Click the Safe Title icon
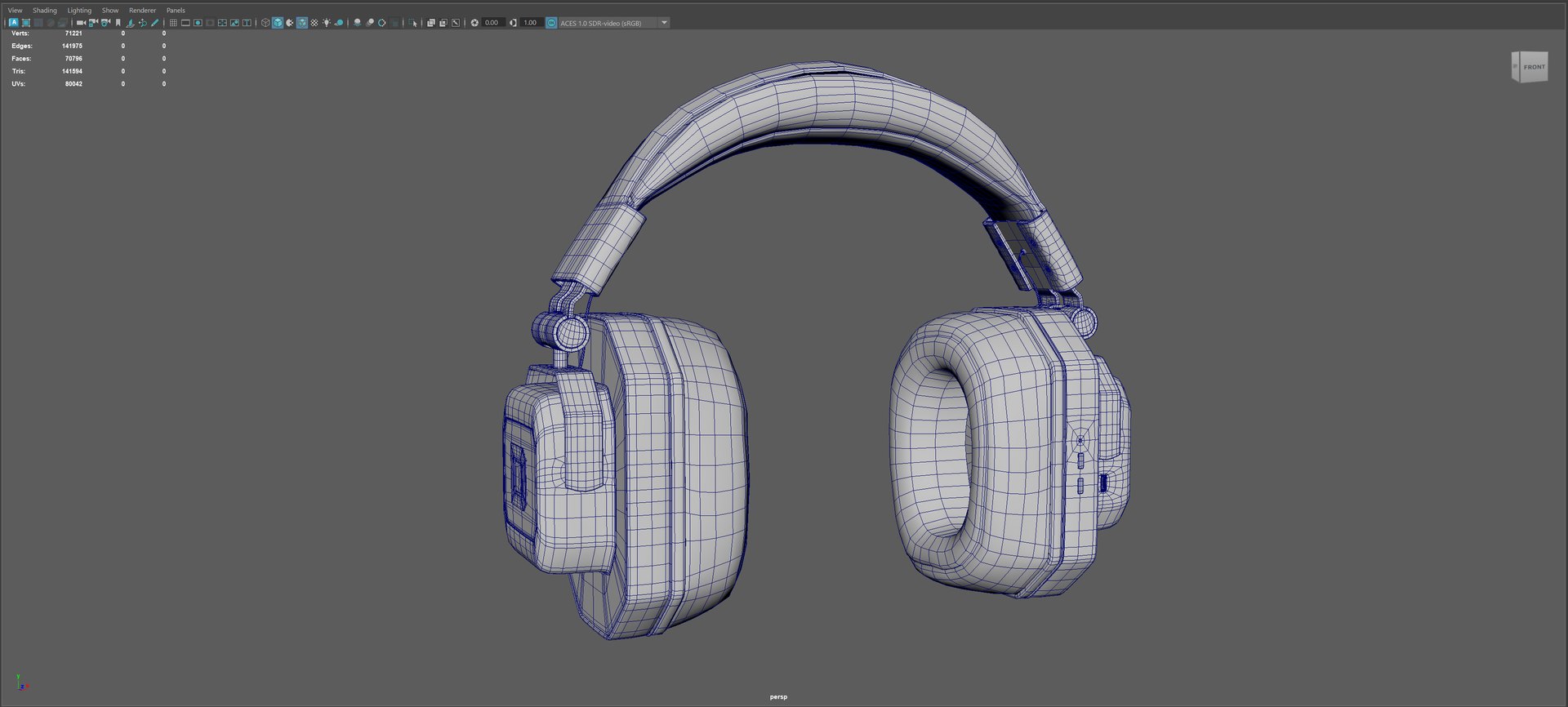The width and height of the screenshot is (1568, 707). (x=247, y=23)
